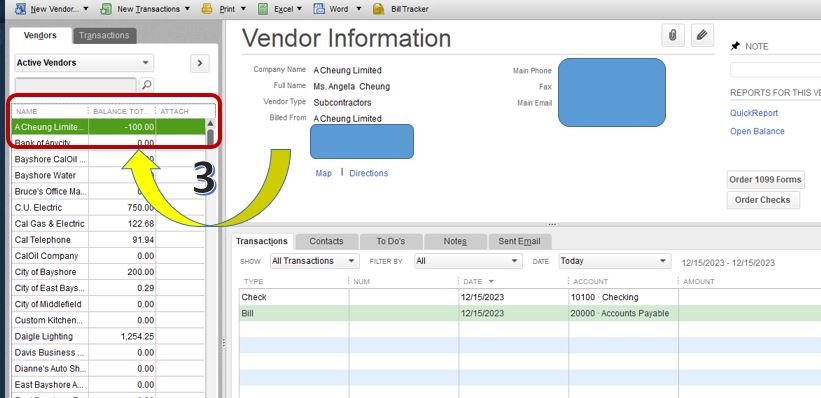This screenshot has width=821, height=398.
Task: Sort by the NAME column header
Action: (x=50, y=112)
